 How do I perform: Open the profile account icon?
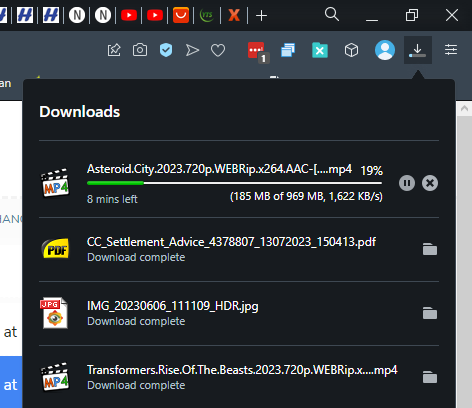pos(385,50)
